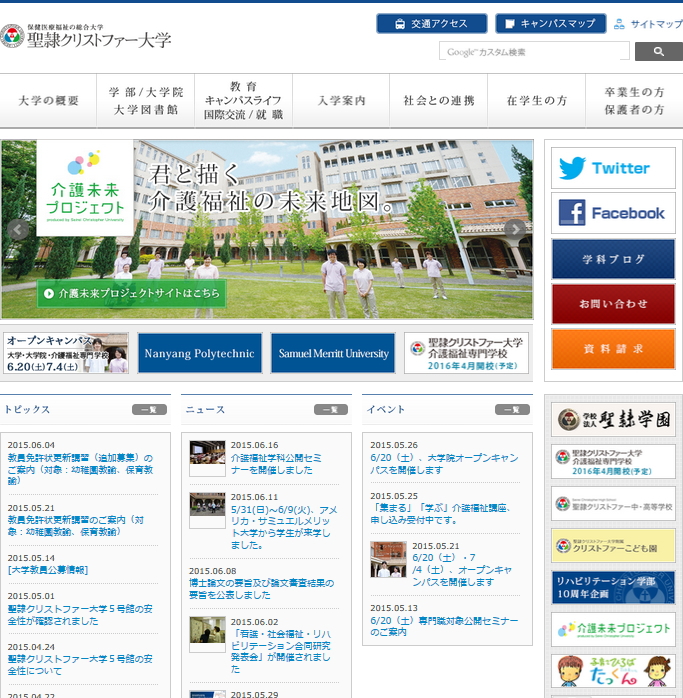Screen dimensions: 683x698
Task: Expand the トピックス 一覧 list button
Action: (x=149, y=409)
